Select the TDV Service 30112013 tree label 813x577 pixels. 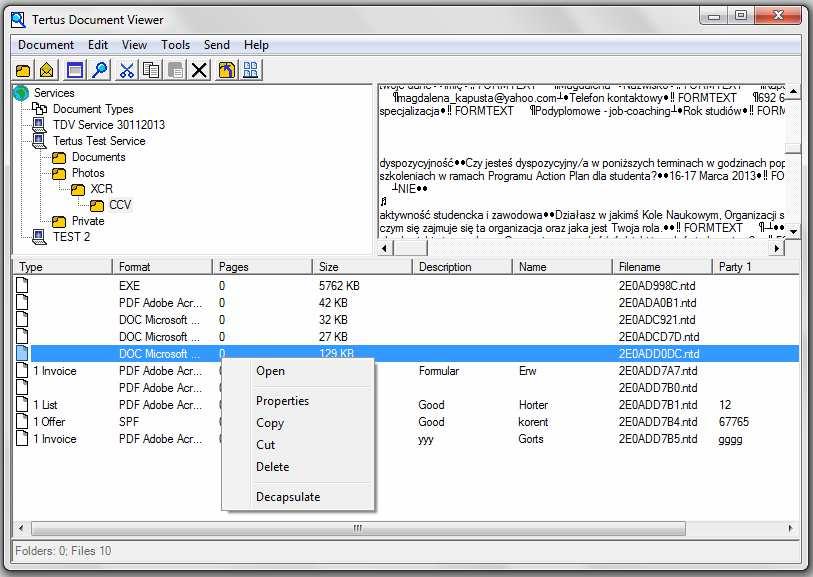109,125
